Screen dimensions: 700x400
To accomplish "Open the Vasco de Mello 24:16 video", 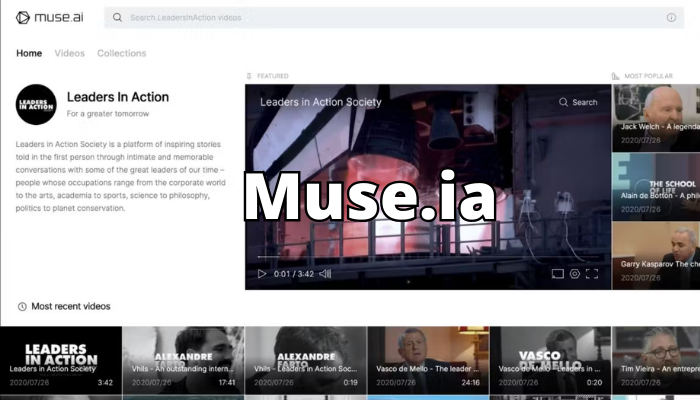I will [x=428, y=360].
